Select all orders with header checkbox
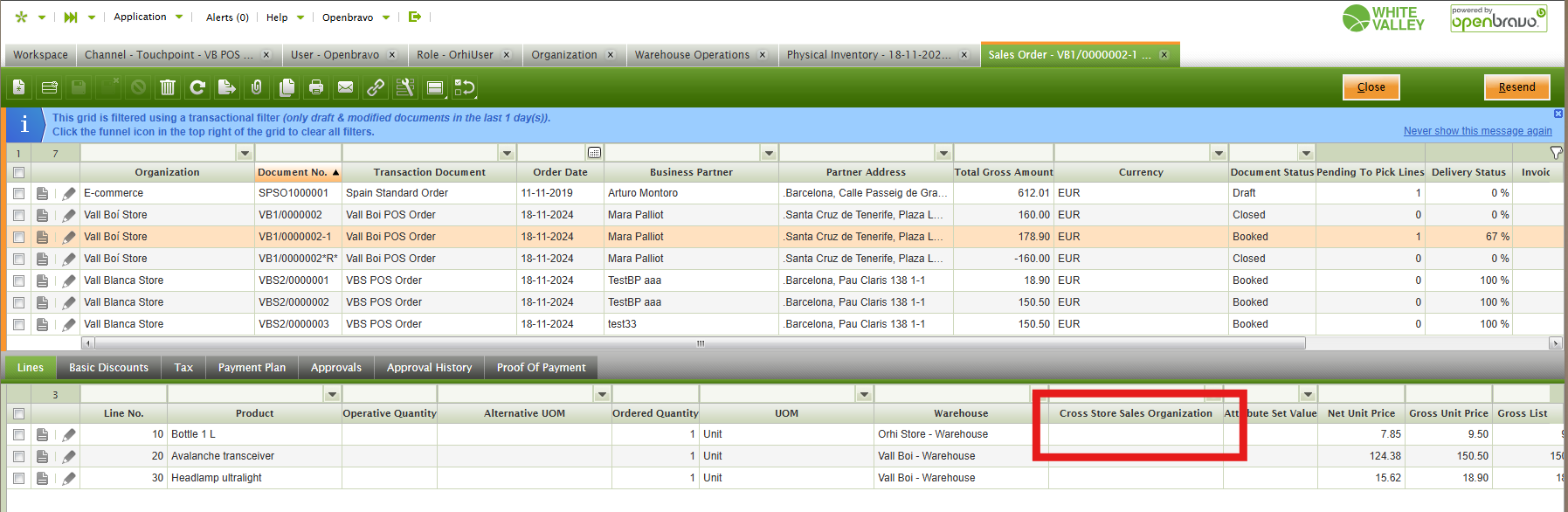The image size is (1568, 512). click(18, 172)
